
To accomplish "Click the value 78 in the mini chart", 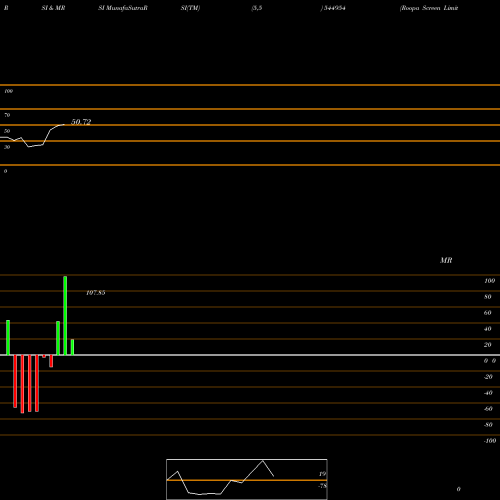I will tap(323, 486).
